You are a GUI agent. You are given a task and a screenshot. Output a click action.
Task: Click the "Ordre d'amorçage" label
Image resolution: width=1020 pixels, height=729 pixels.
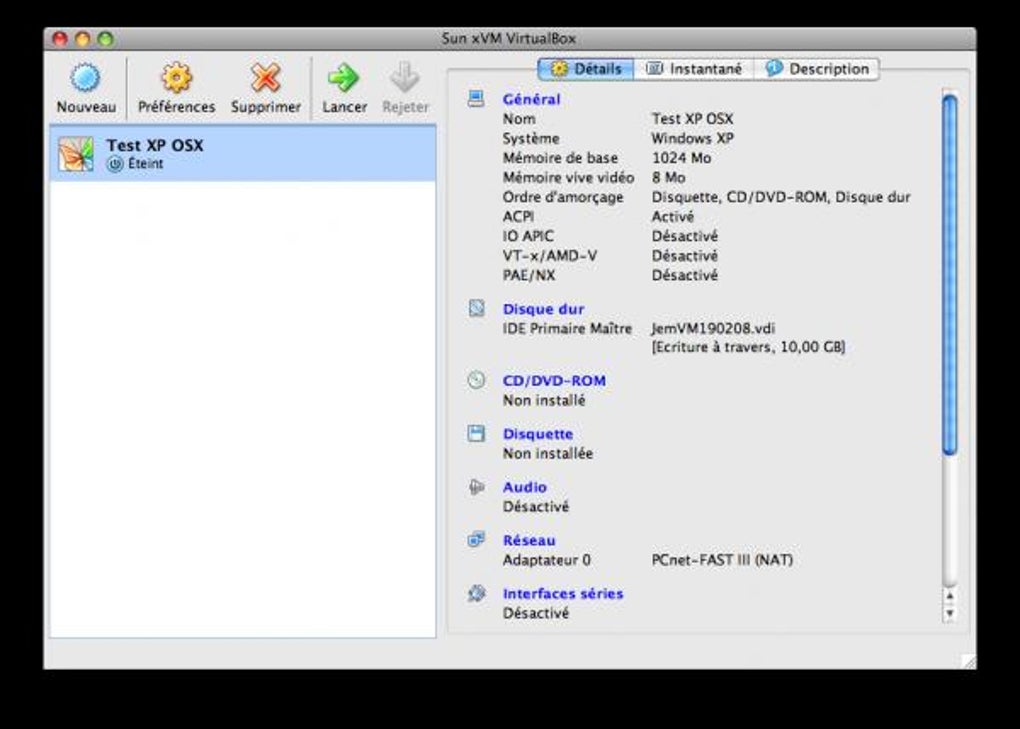pyautogui.click(x=563, y=197)
